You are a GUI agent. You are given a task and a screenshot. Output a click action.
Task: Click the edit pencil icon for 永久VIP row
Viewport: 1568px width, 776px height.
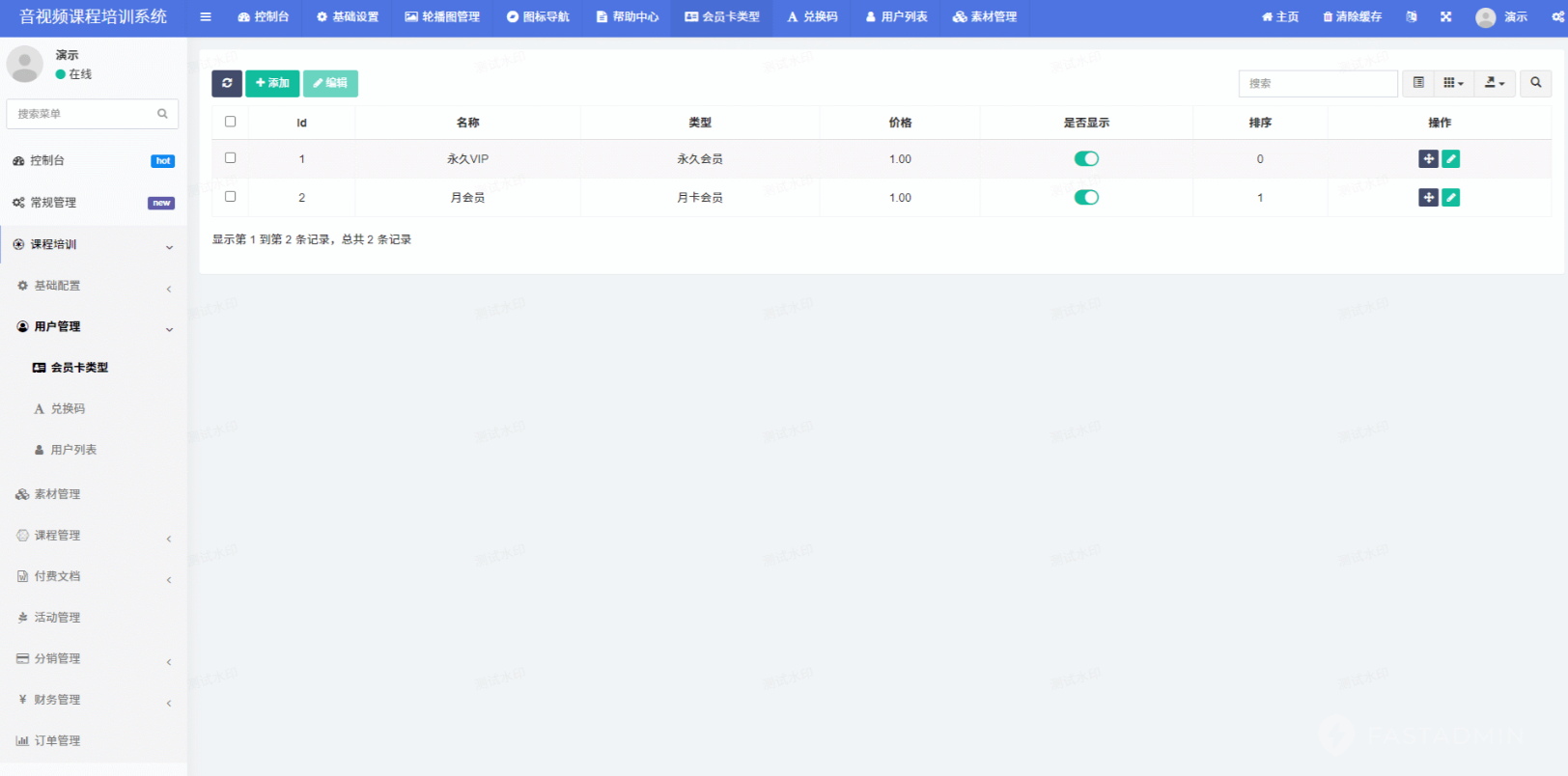point(1450,159)
